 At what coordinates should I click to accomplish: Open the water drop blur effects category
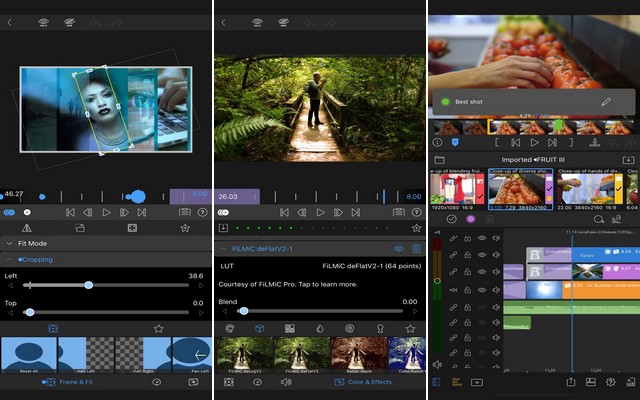(320, 329)
